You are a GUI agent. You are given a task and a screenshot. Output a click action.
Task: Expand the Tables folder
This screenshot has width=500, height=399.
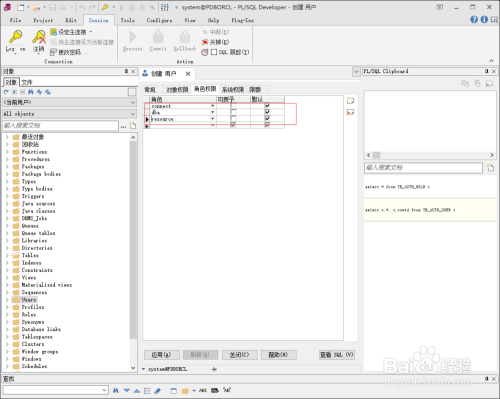point(7,255)
